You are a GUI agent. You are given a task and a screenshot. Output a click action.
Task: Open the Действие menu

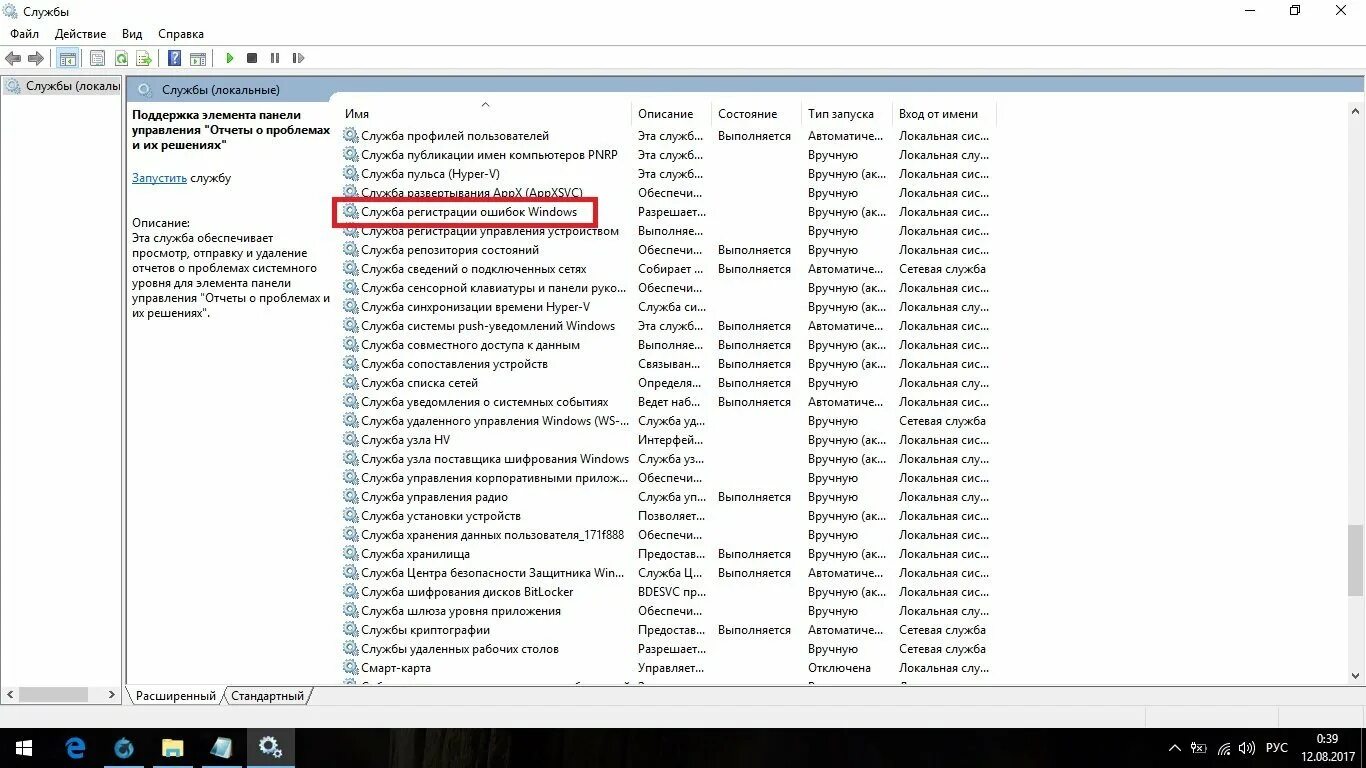(80, 34)
